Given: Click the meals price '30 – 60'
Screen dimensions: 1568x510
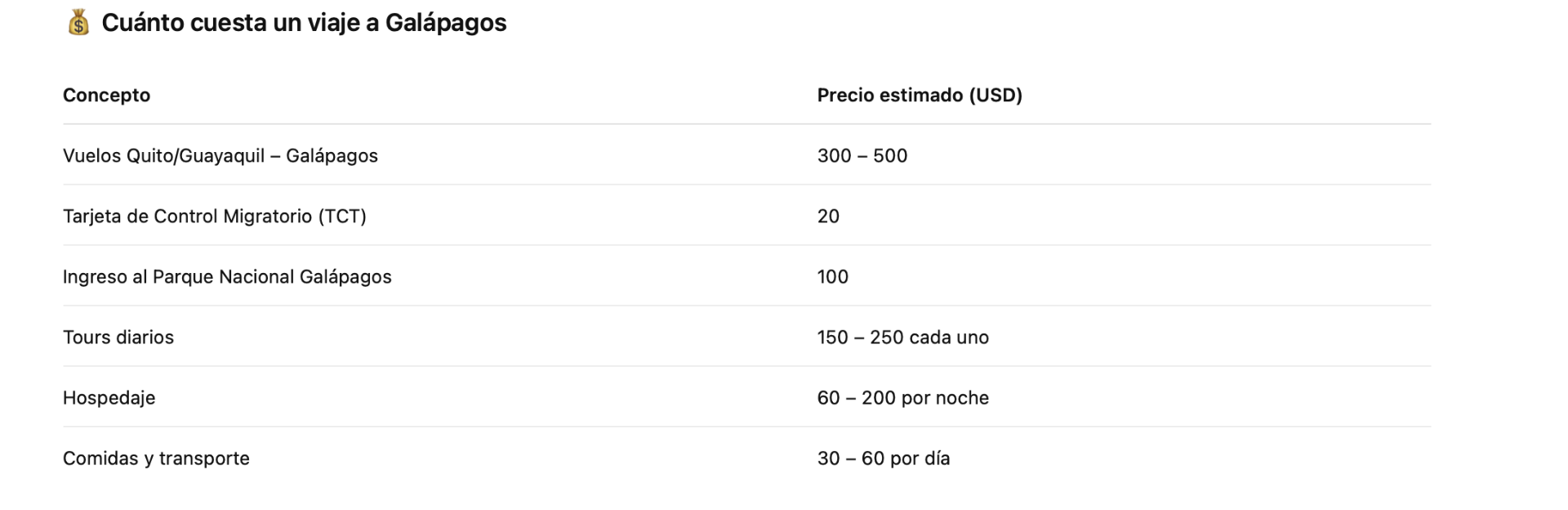Looking at the screenshot, I should (850, 458).
